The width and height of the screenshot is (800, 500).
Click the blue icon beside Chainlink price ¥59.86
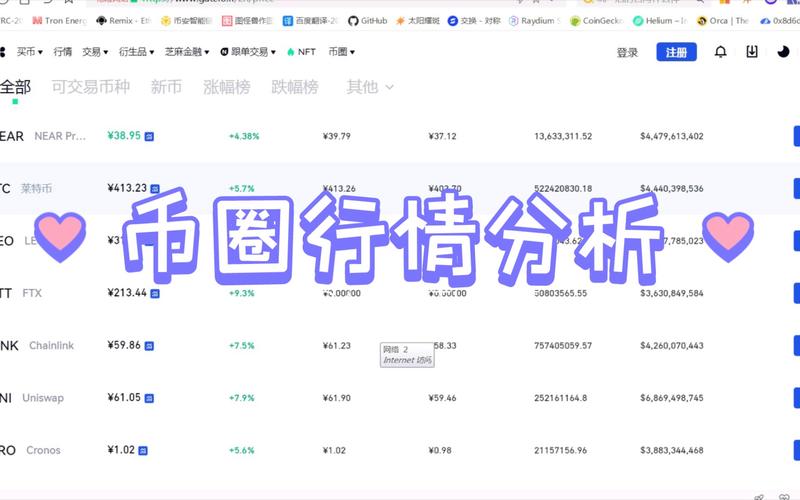(149, 346)
